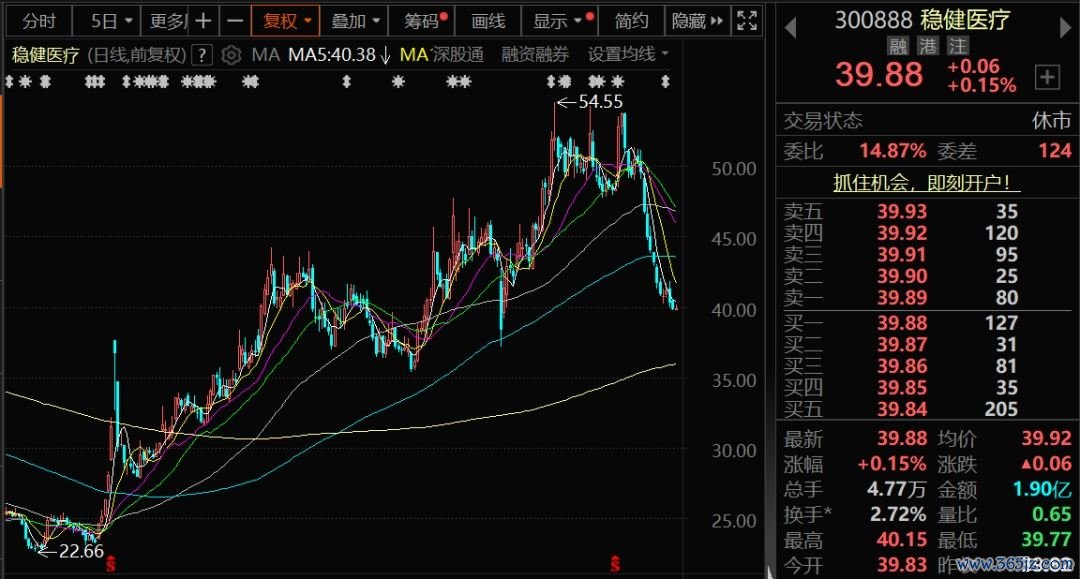Click the question mark help icon
The width and height of the screenshot is (1080, 579).
203,55
